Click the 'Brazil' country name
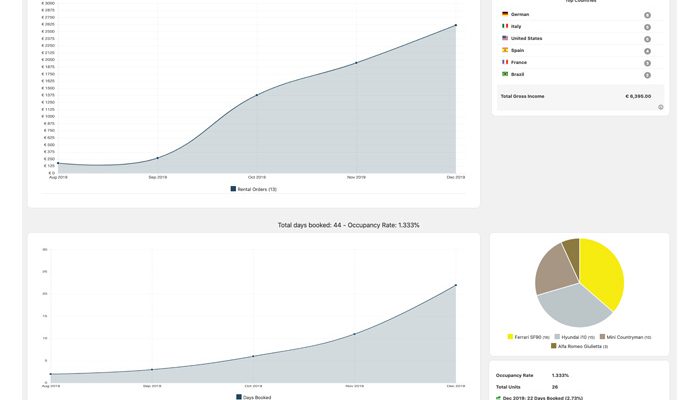 (x=517, y=74)
